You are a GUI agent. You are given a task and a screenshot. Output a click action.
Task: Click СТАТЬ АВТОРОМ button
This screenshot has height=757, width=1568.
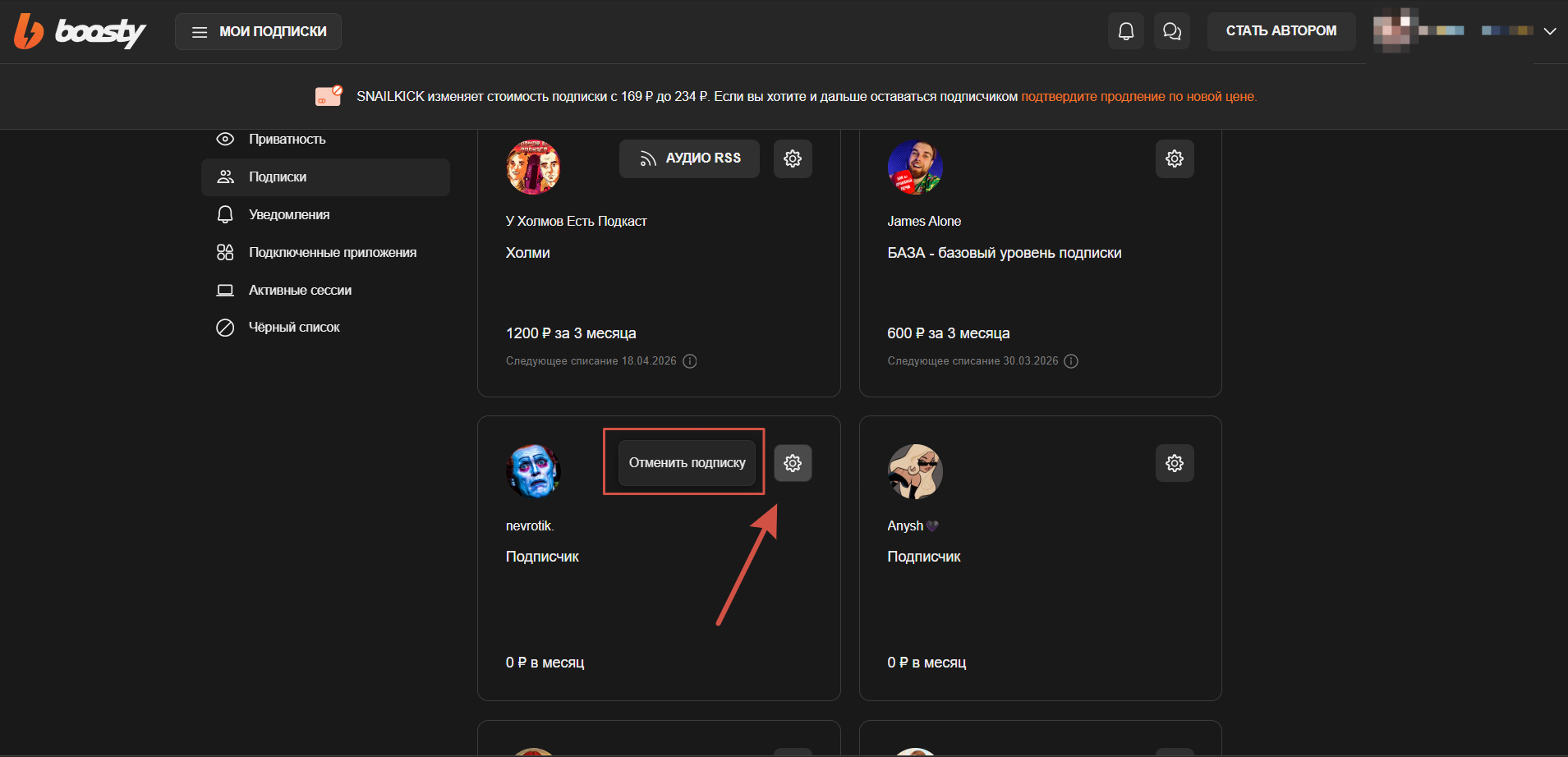click(1281, 31)
